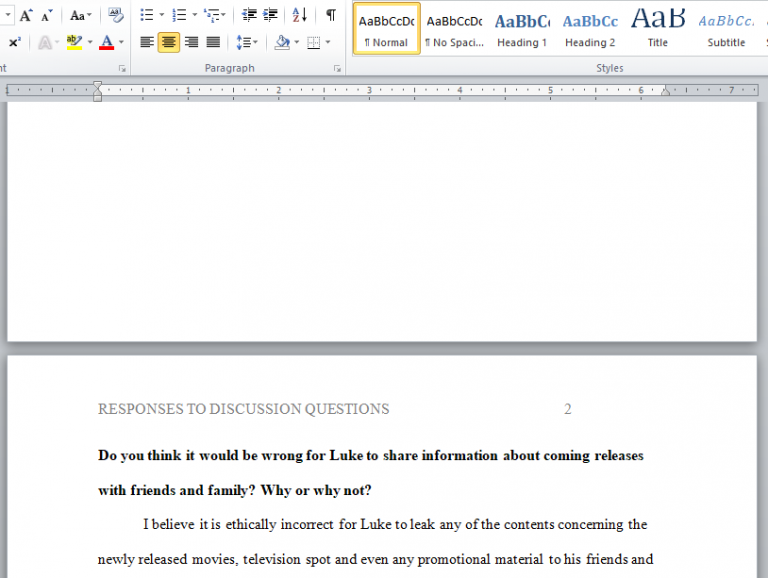Justify the paragraph text
The image size is (768, 578).
click(x=213, y=43)
